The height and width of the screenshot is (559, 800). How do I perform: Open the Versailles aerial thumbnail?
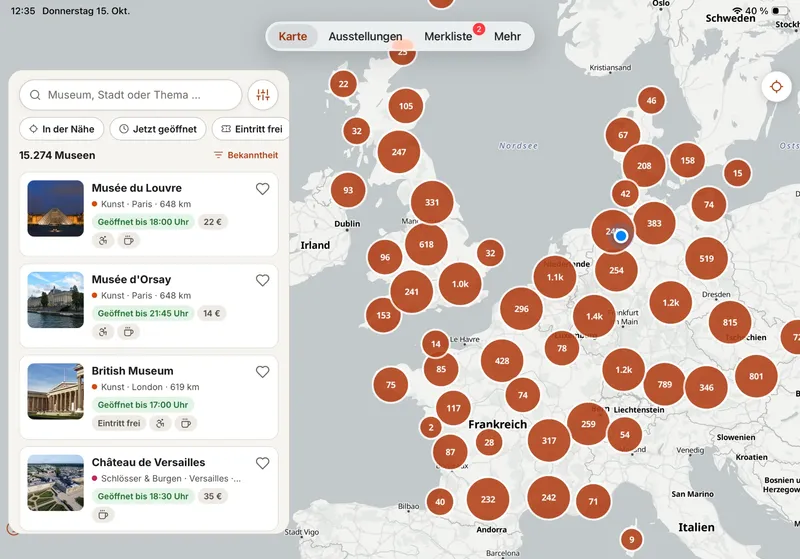56,482
